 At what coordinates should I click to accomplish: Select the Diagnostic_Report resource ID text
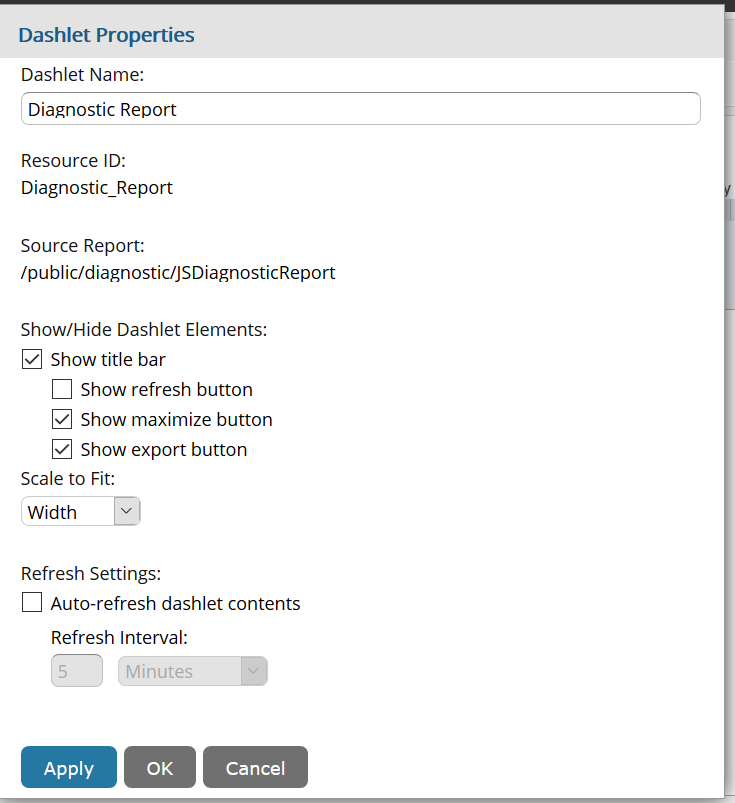click(97, 188)
